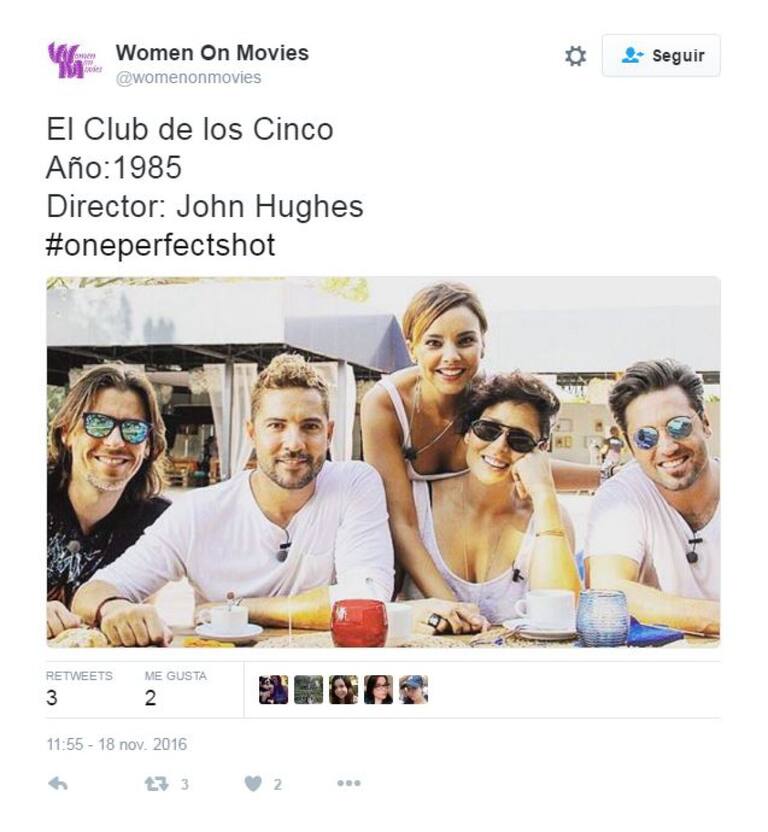Open the gear settings dropdown
Viewport: 768px width, 832px height.
[x=575, y=56]
